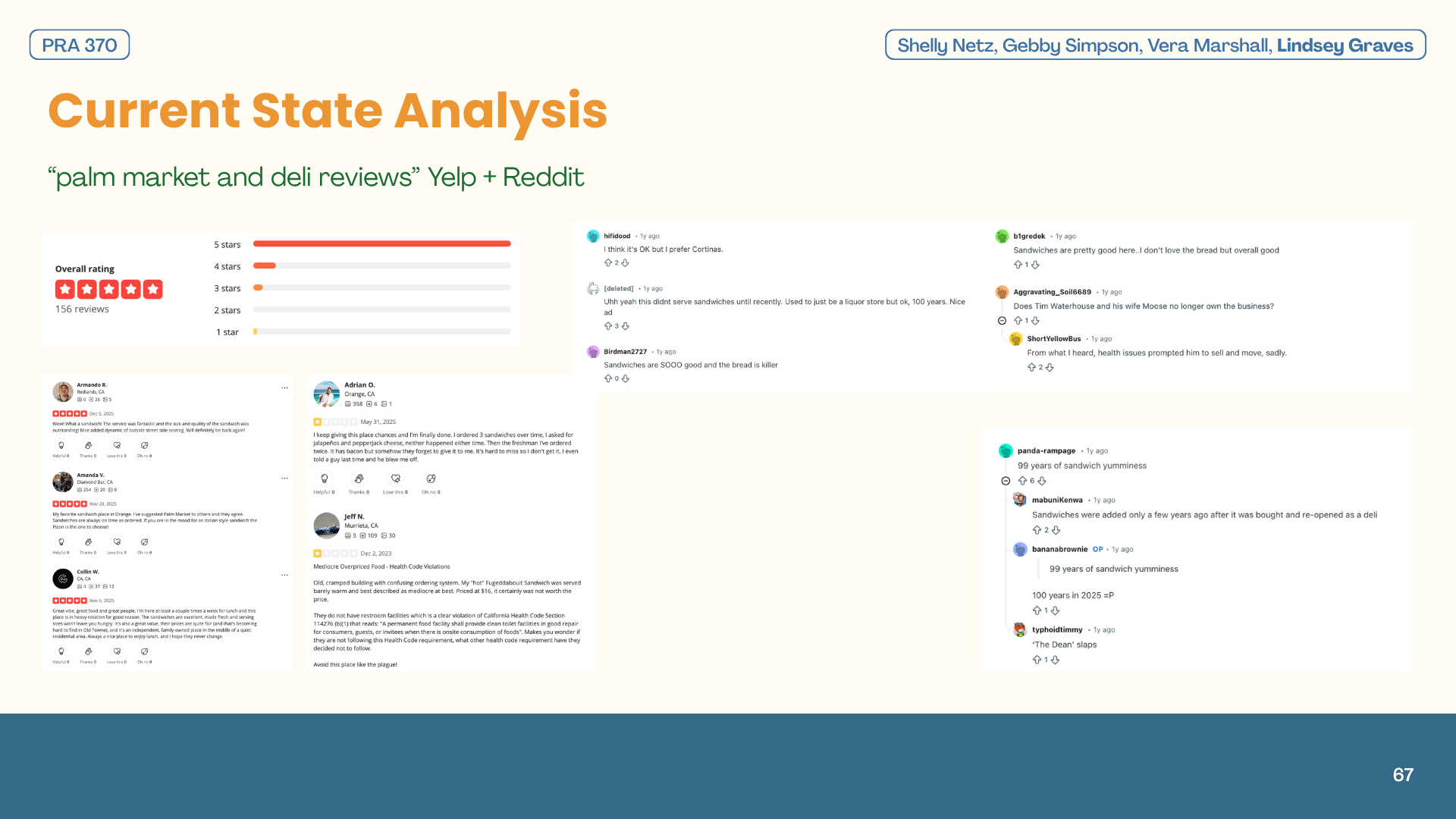The image size is (1456, 819).
Task: Downvote typhoidtimmy's 'The Dean' slaps comment
Action: click(x=1056, y=660)
